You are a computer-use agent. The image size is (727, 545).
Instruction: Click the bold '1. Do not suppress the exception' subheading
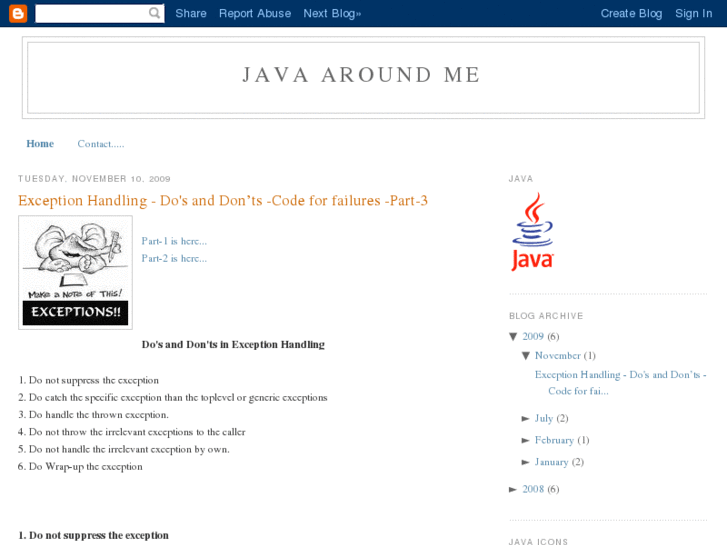point(93,535)
